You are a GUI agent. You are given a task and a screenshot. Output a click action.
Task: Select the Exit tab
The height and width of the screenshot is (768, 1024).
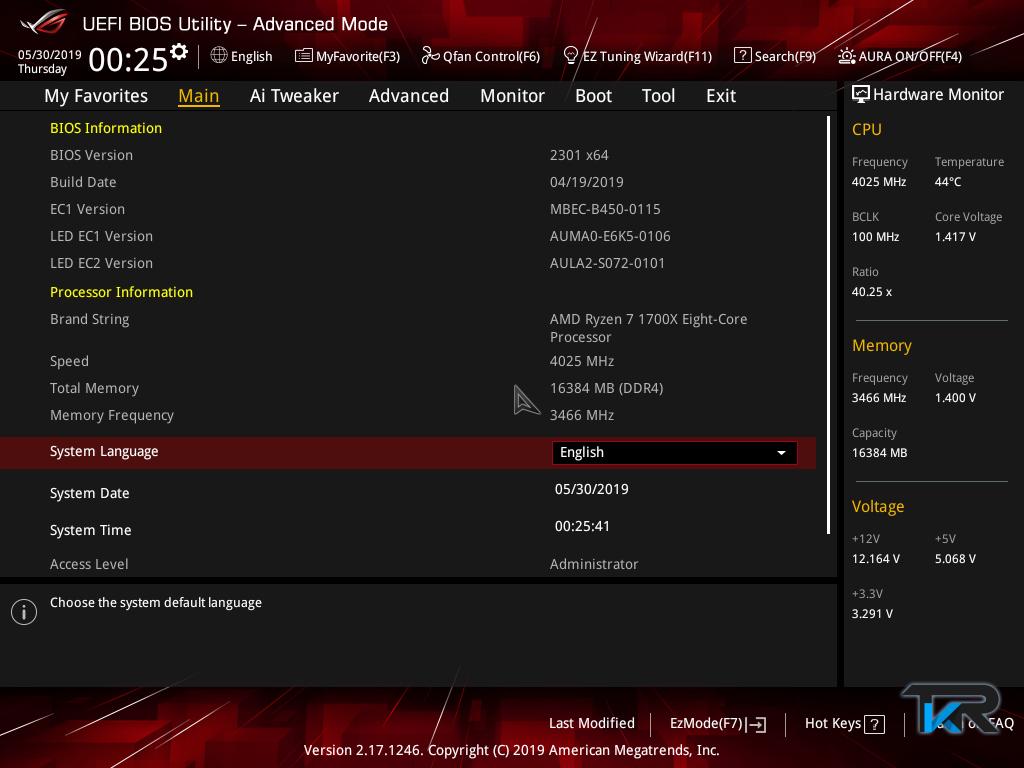coord(721,96)
